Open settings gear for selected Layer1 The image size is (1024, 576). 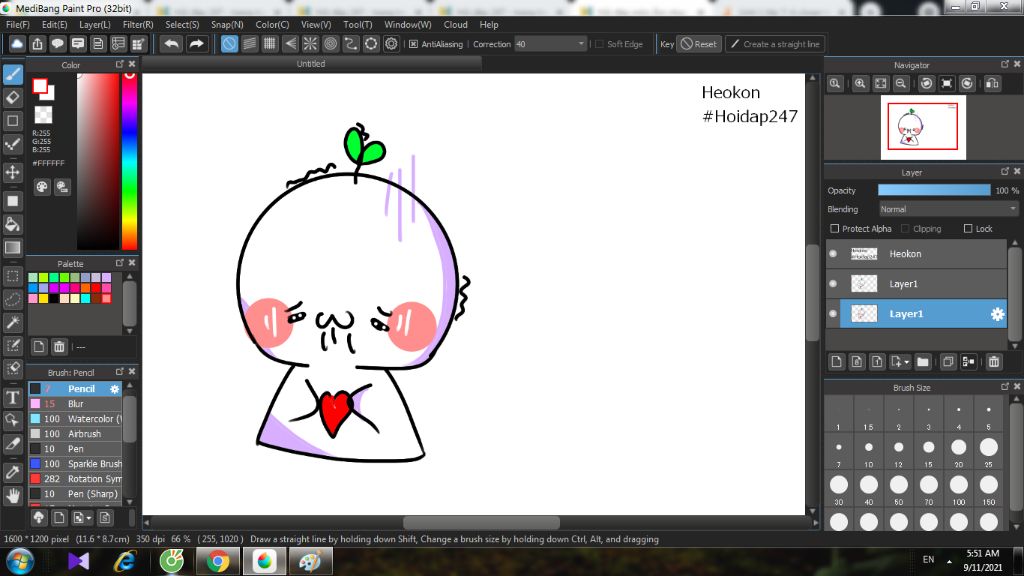[997, 314]
